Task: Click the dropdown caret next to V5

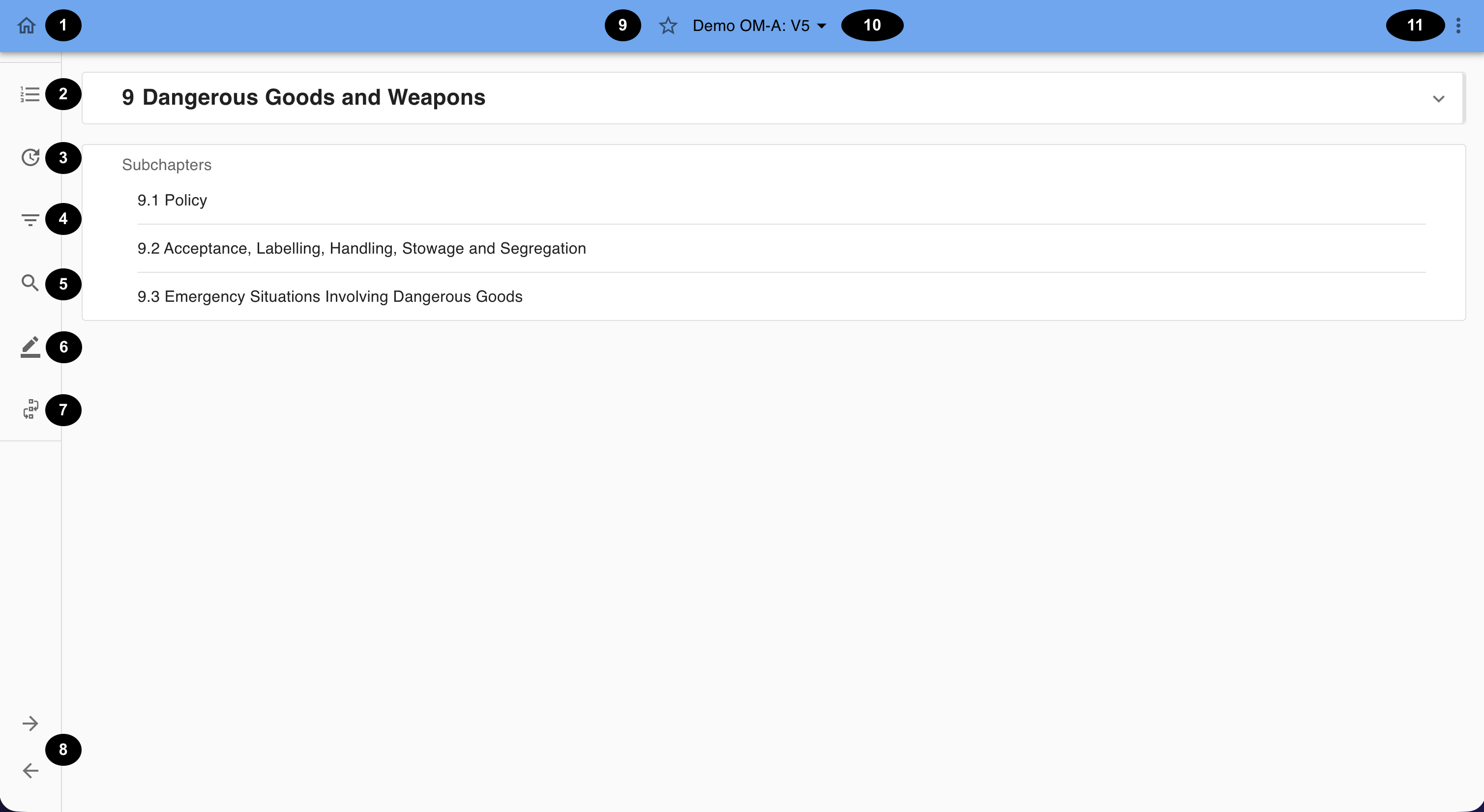Action: (x=822, y=26)
